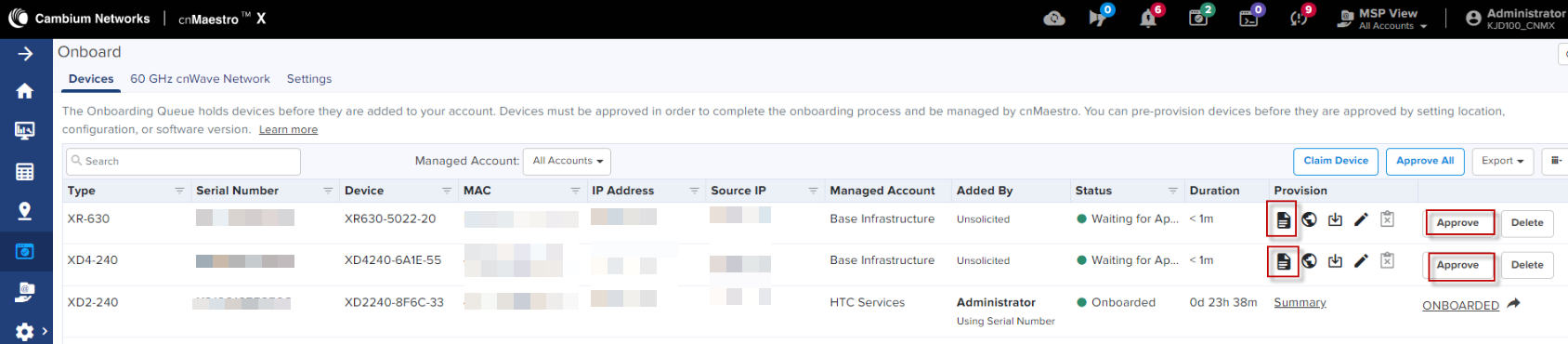Click the Onboarded status on XD2-240 row
The height and width of the screenshot is (344, 1568).
[1116, 302]
